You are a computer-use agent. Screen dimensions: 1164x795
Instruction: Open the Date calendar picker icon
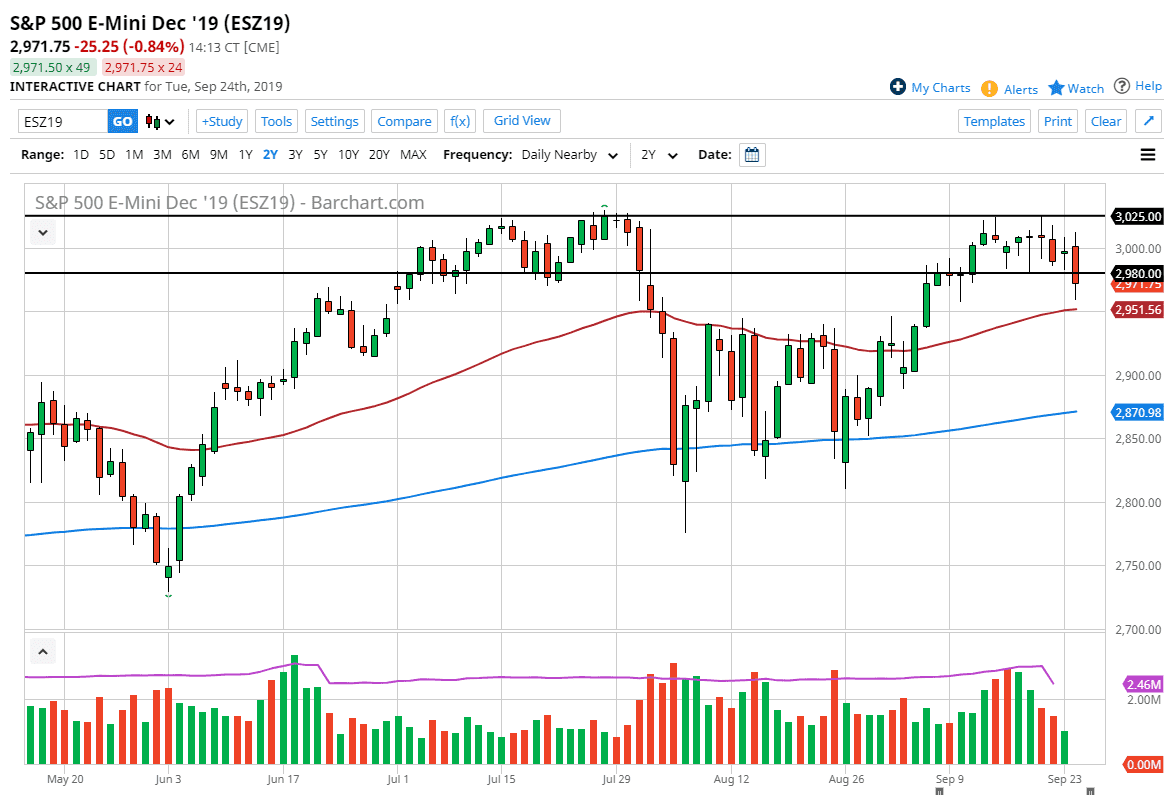click(751, 154)
